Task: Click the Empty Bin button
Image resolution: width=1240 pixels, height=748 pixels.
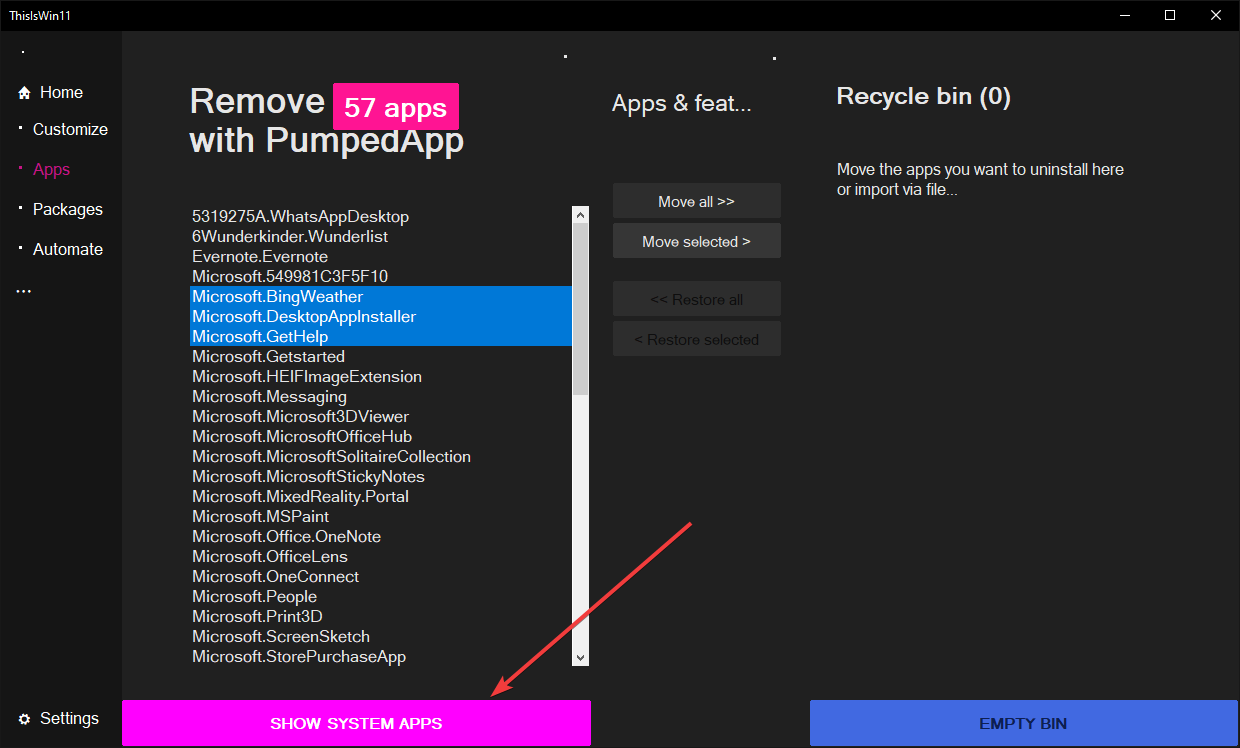Action: [1024, 723]
